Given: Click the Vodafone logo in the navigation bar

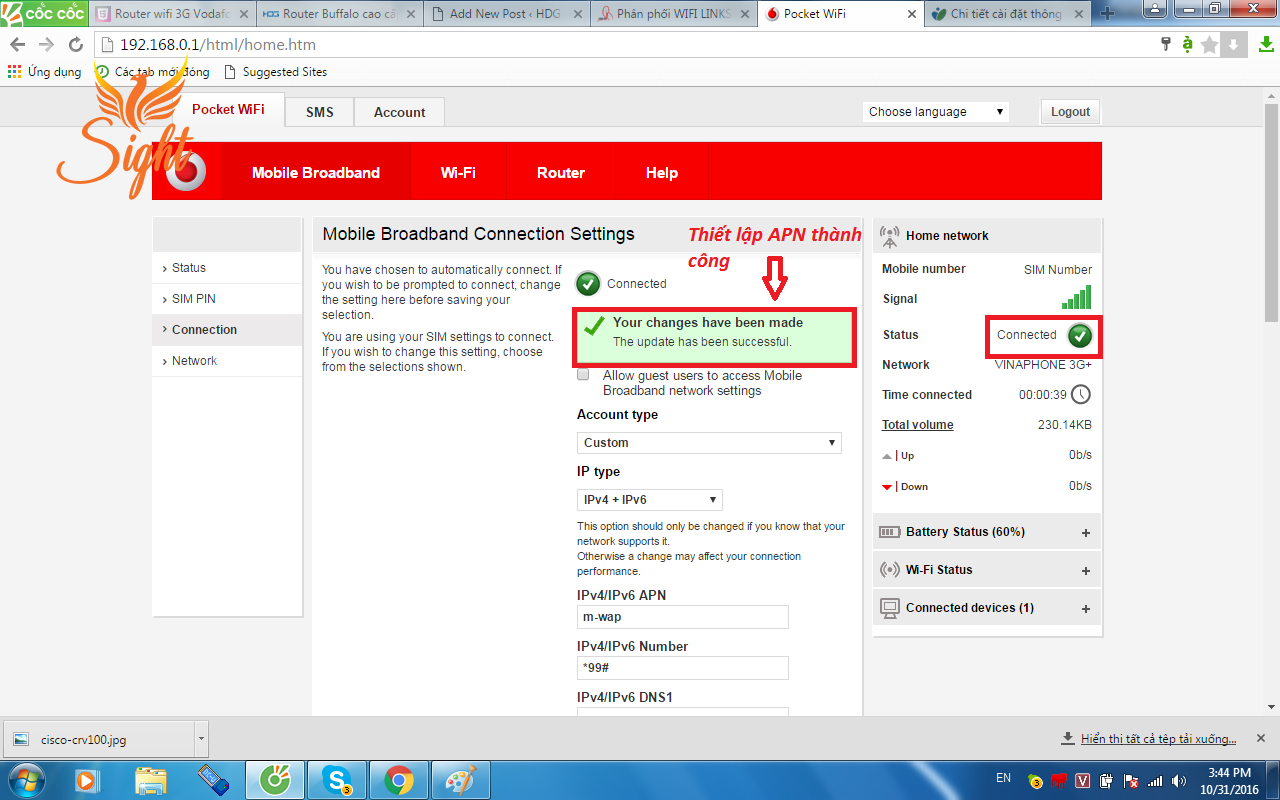Looking at the screenshot, I should tap(188, 170).
